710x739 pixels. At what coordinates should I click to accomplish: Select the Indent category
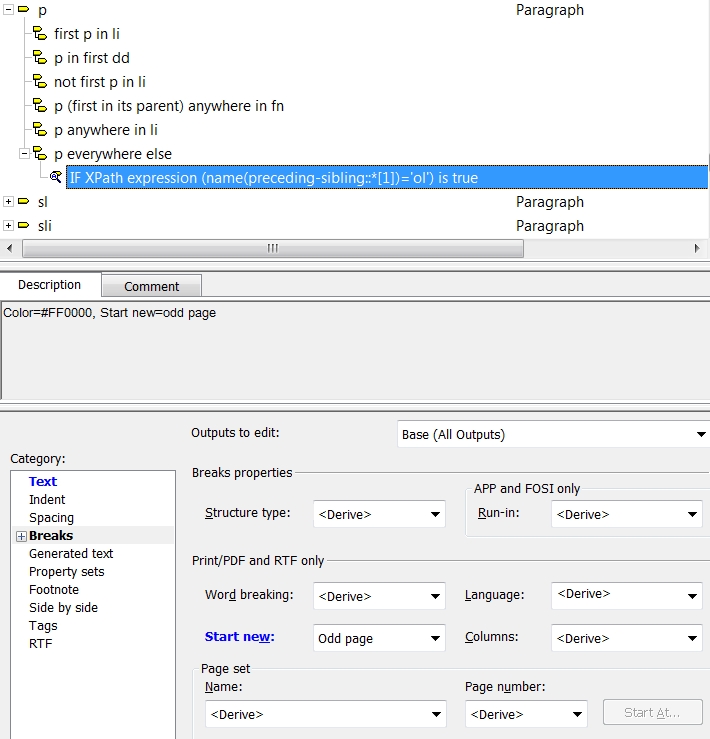click(x=47, y=500)
